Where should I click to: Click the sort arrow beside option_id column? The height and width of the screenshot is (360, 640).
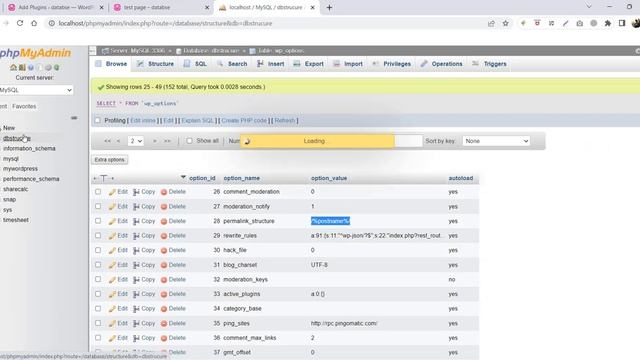183,178
